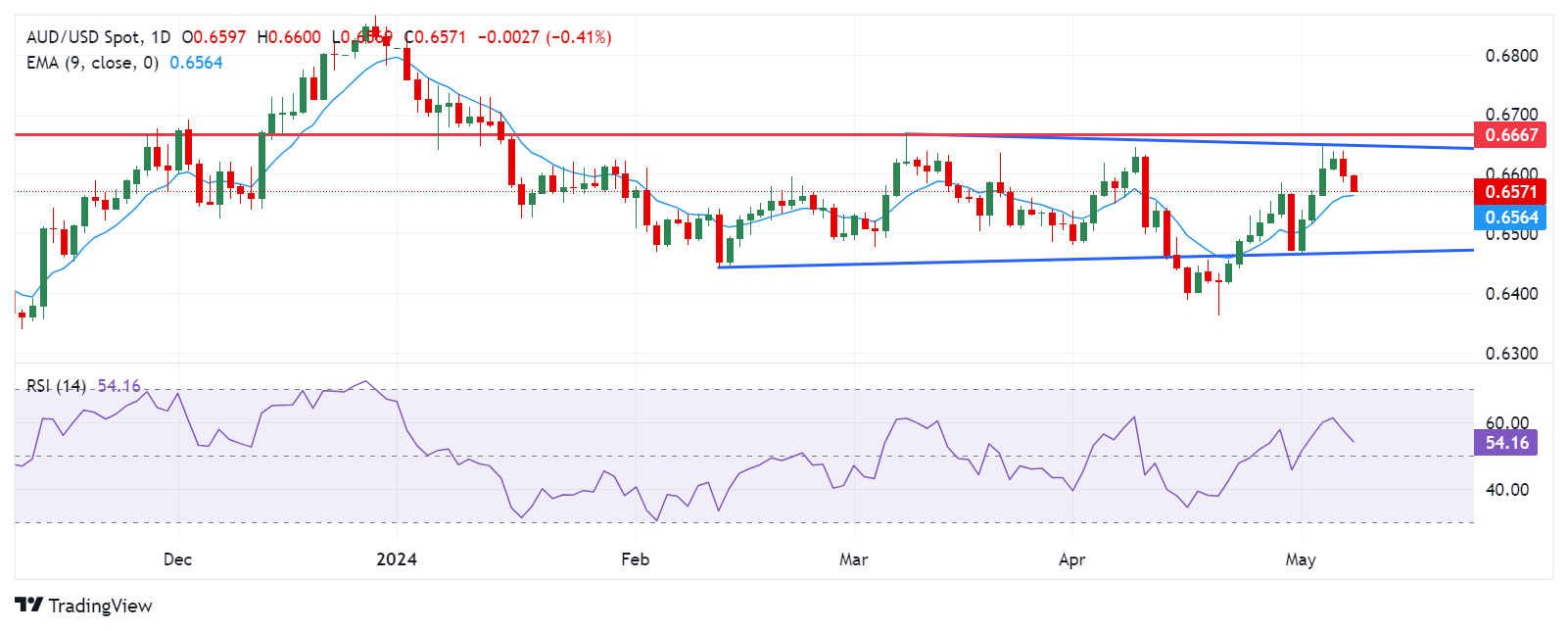1568x631 pixels.
Task: Click the 0.6300 price axis label
Action: [1511, 354]
